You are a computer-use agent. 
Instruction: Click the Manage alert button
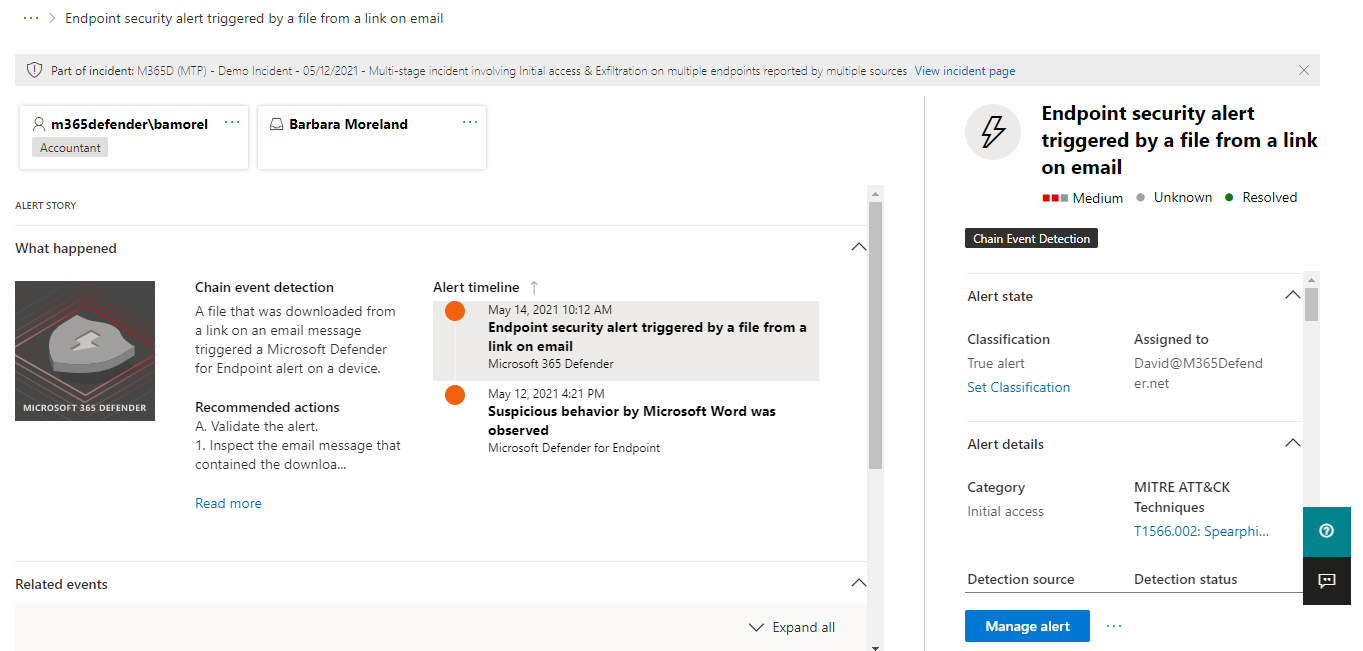(1027, 626)
